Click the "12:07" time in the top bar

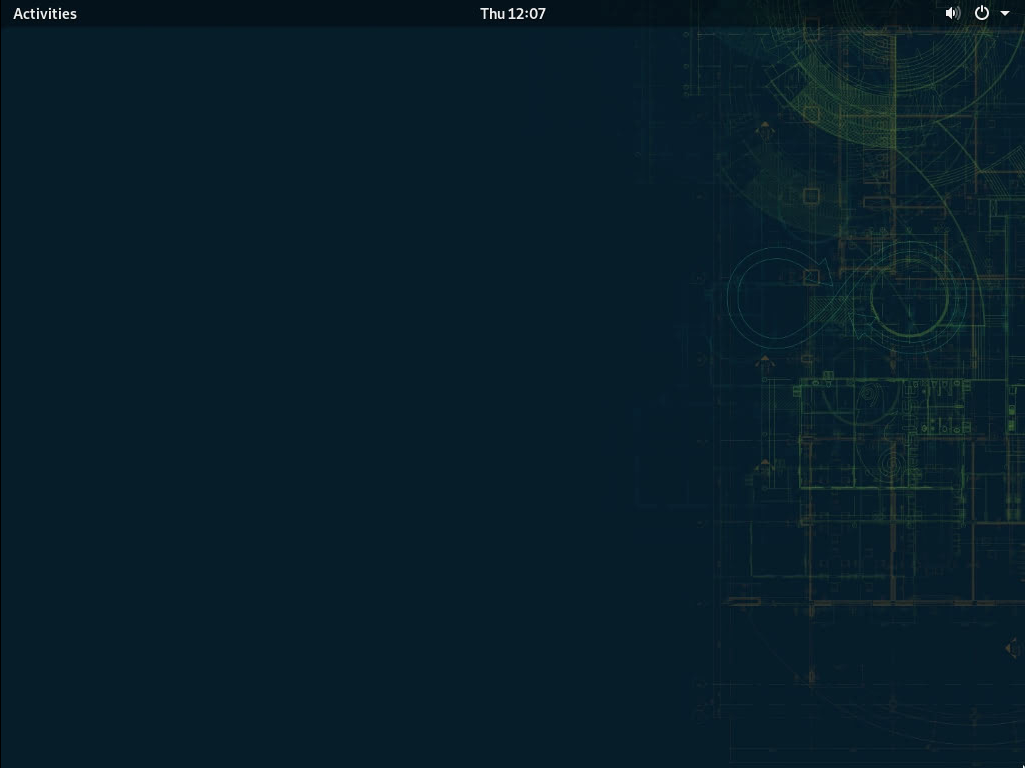point(527,13)
